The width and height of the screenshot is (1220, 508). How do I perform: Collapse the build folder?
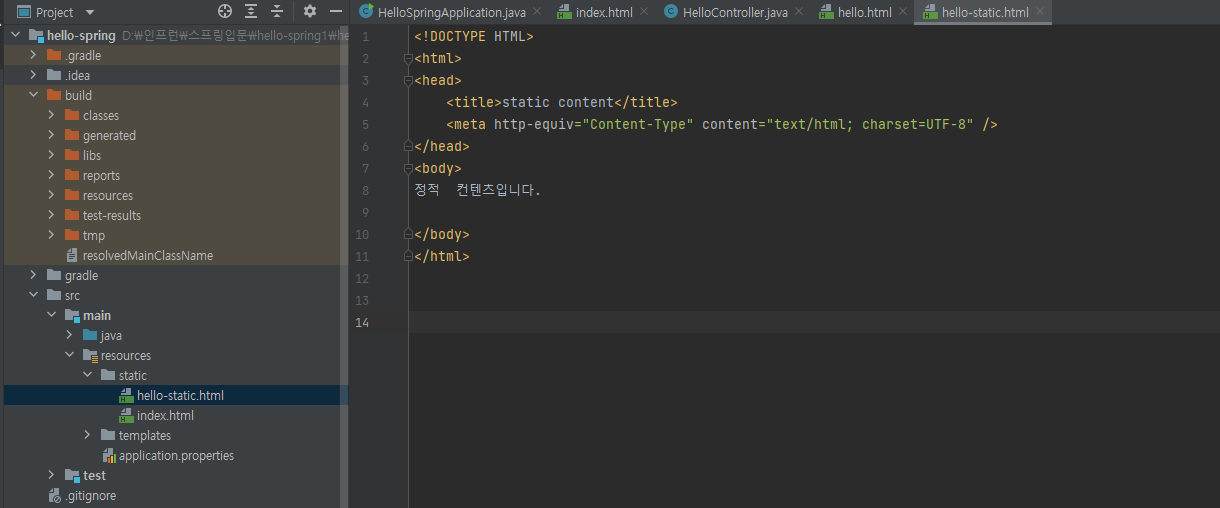(33, 95)
